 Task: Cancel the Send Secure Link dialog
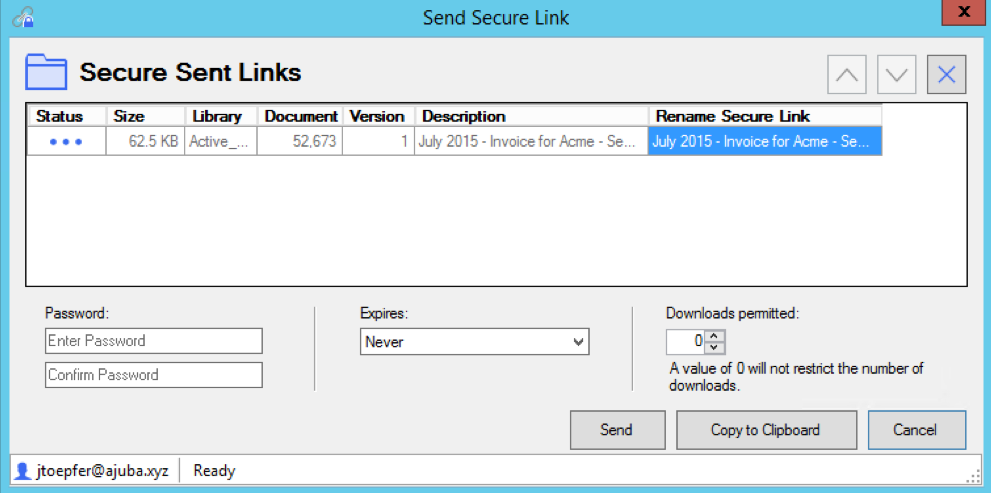(916, 430)
